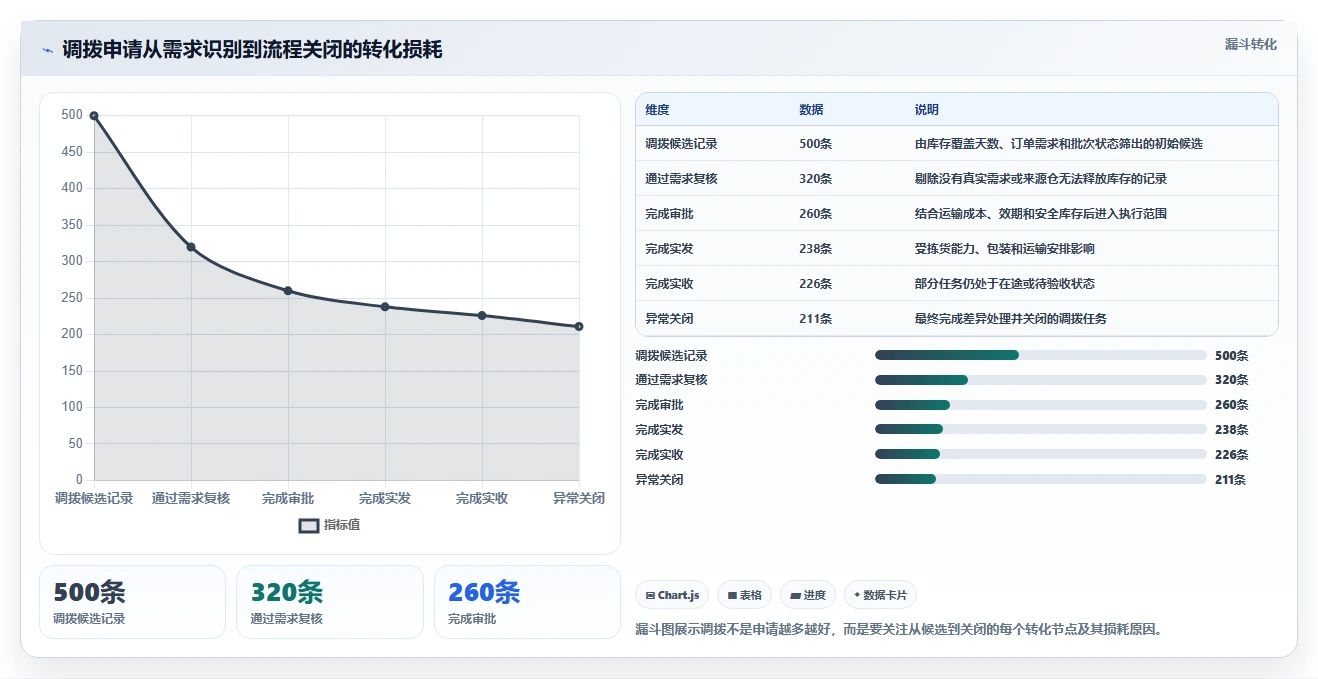Image resolution: width=1318 pixels, height=679 pixels.
Task: Select table cell 260条
Action: (x=815, y=214)
